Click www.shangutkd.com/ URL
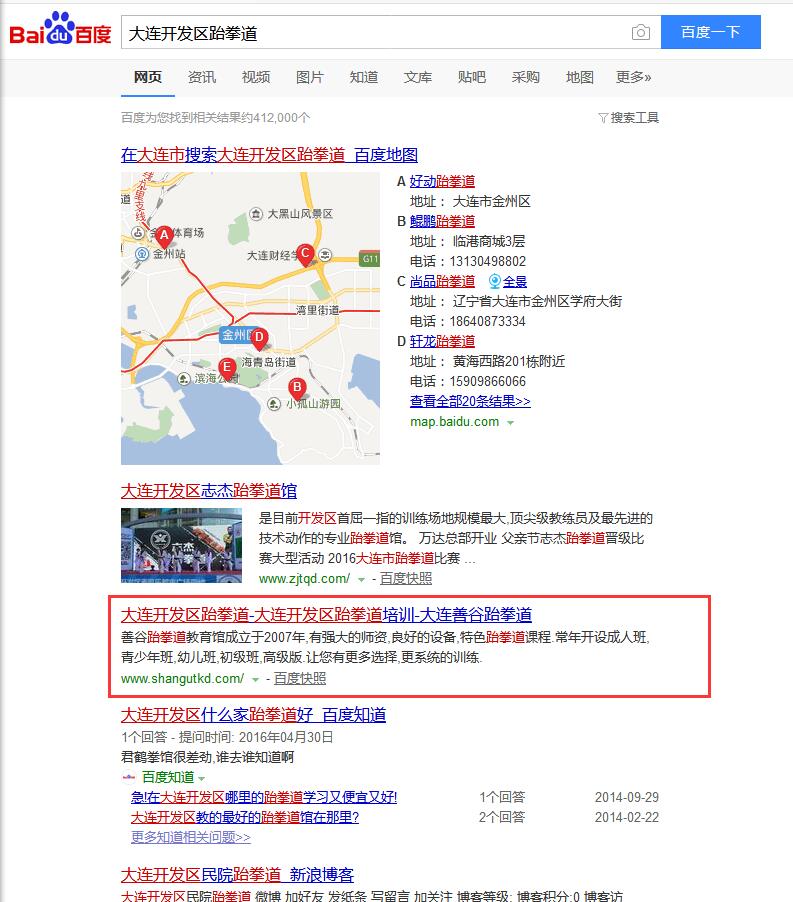This screenshot has width=793, height=902. [182, 679]
